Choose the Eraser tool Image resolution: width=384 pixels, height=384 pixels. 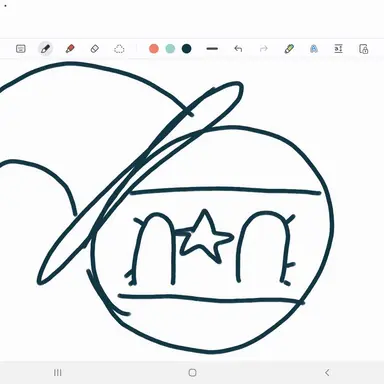pyautogui.click(x=95, y=49)
